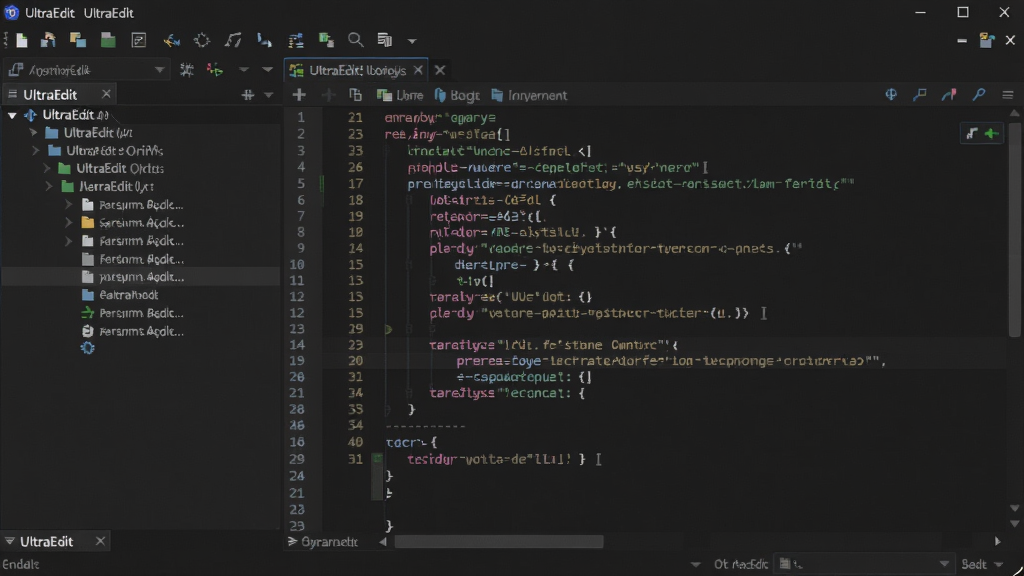Open the hamburger menu in editor toolbar

1008,95
